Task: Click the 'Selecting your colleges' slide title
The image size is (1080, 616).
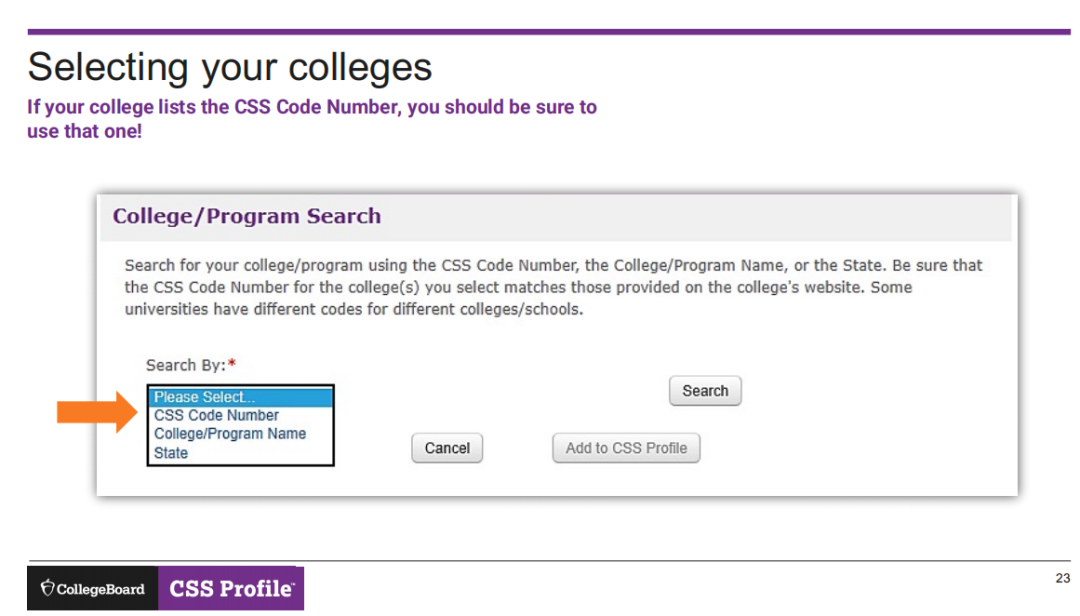Action: coord(230,67)
